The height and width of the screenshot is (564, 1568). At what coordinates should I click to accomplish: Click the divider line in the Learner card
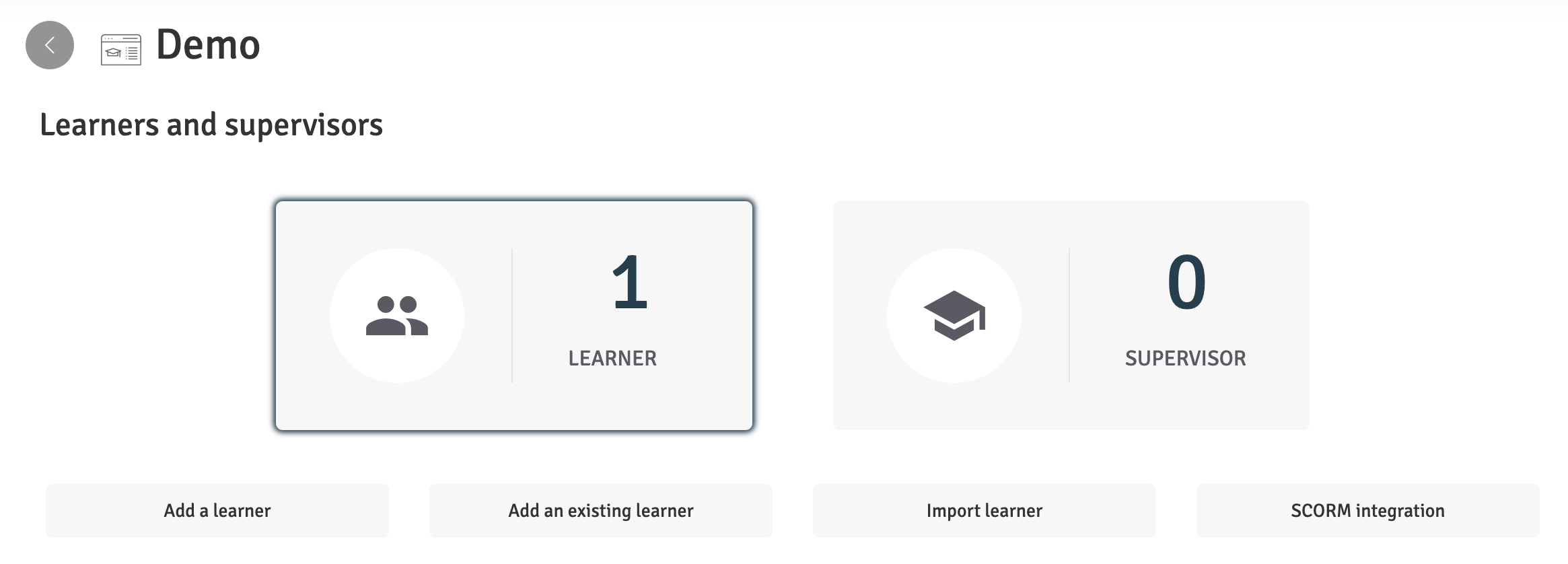[x=512, y=316]
